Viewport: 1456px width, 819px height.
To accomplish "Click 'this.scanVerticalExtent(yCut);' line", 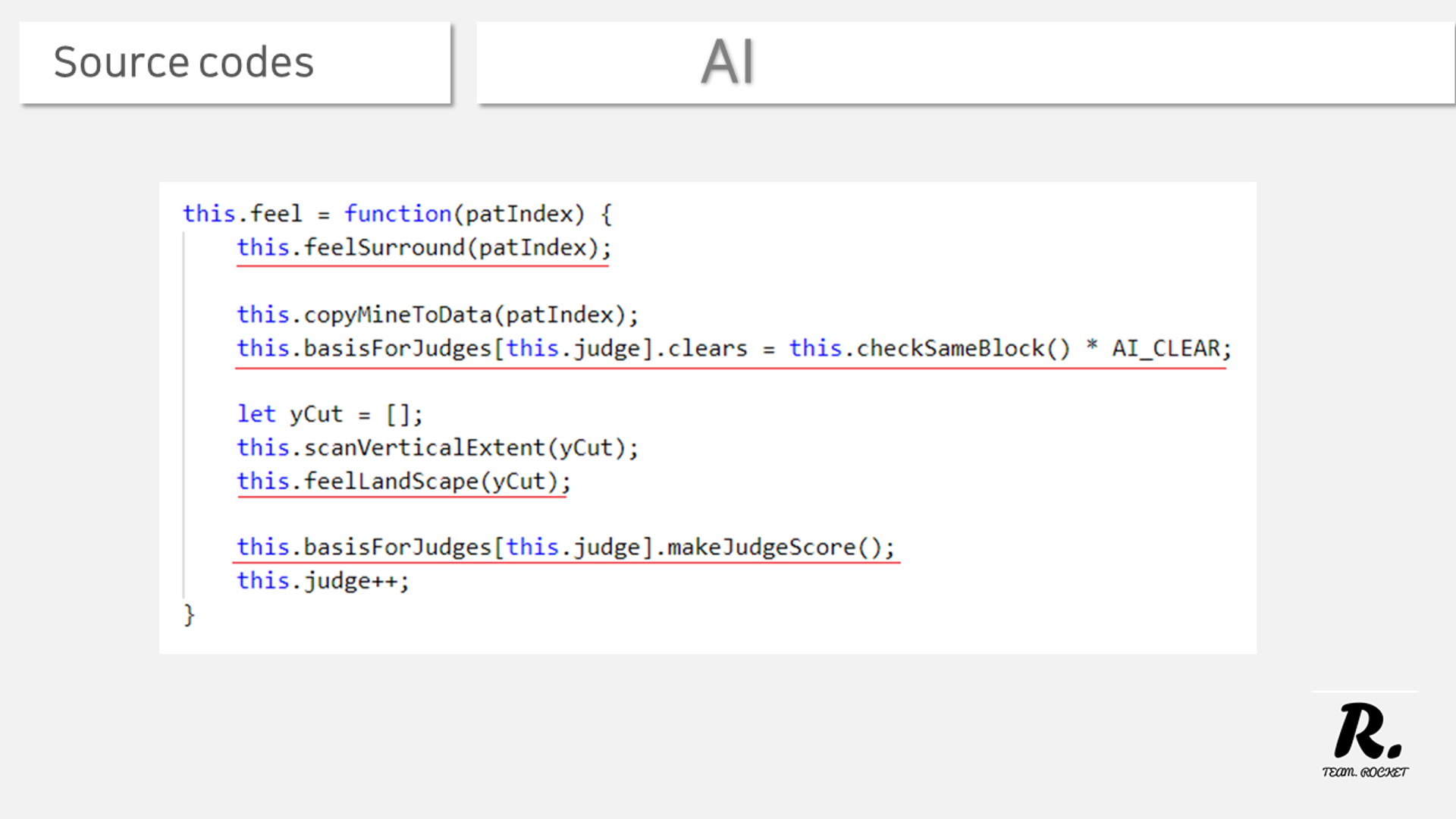I will tap(438, 448).
